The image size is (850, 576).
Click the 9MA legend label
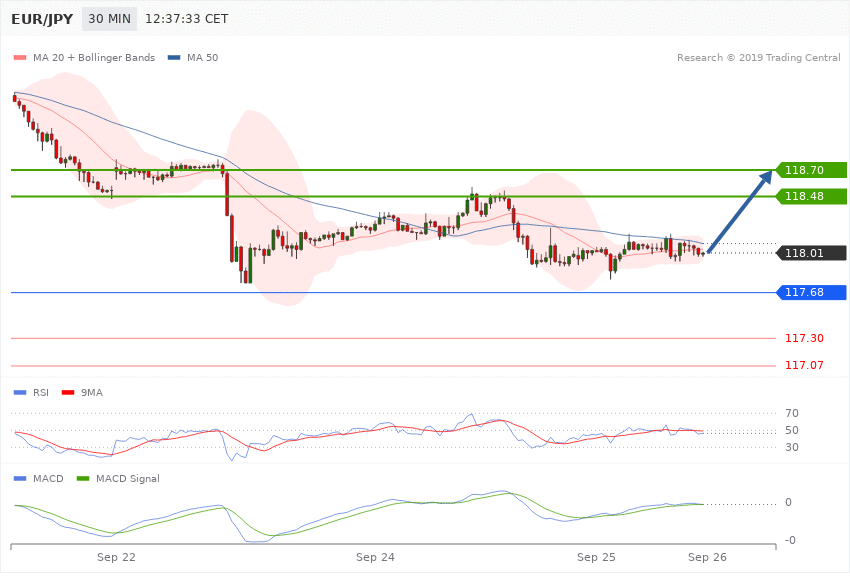(92, 392)
